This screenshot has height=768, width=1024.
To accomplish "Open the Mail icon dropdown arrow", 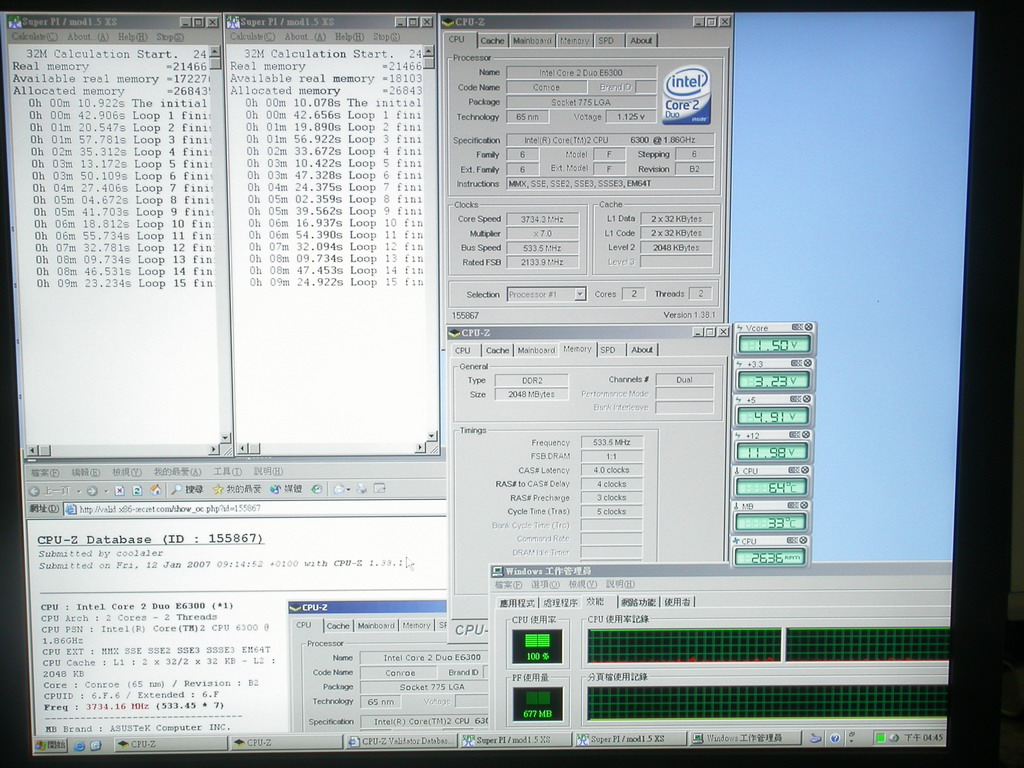I will point(348,489).
